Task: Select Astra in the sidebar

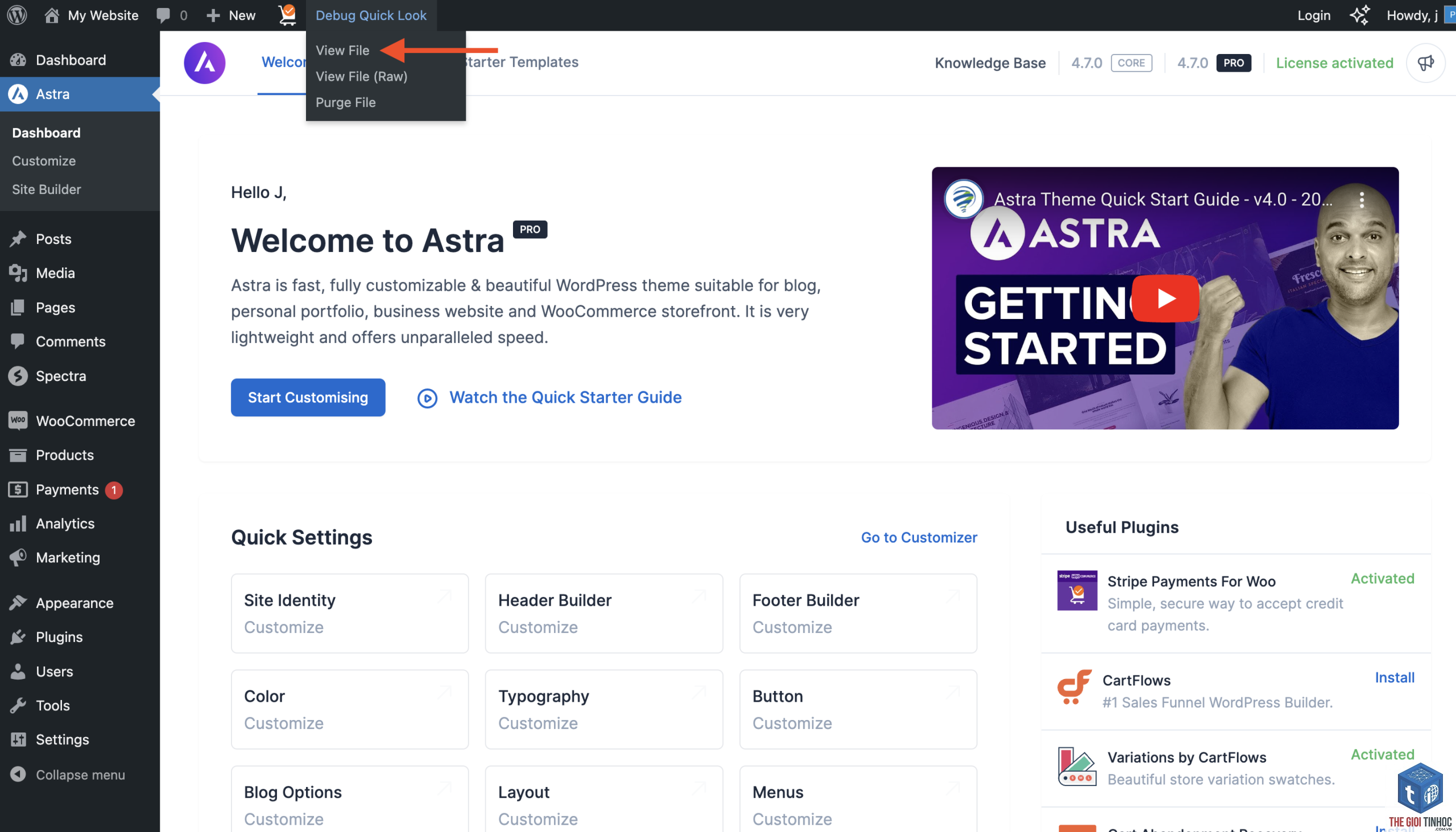Action: coord(80,94)
